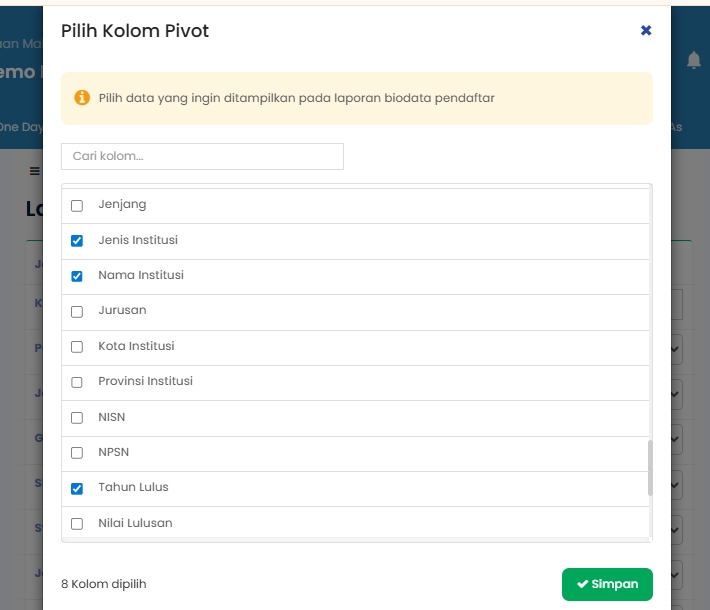Tick the Jurusan checkbox
The width and height of the screenshot is (710, 610).
77,312
